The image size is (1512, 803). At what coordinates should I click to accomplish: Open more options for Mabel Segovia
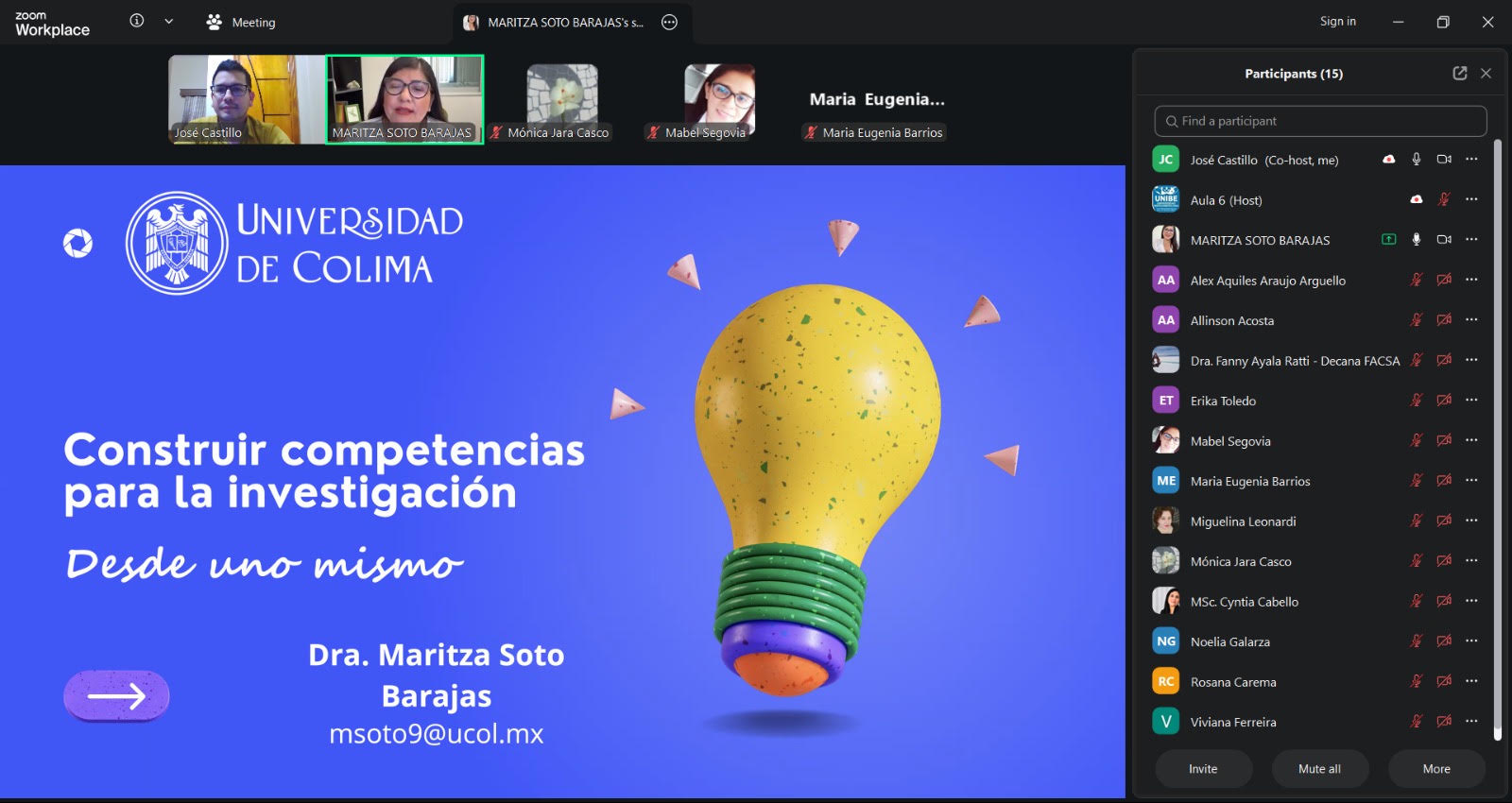pyautogui.click(x=1471, y=440)
